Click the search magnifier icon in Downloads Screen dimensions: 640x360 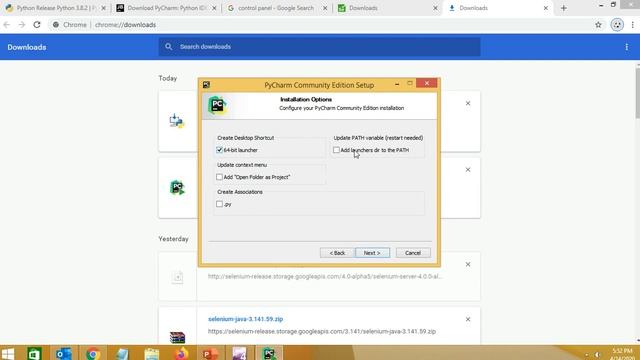[169, 47]
